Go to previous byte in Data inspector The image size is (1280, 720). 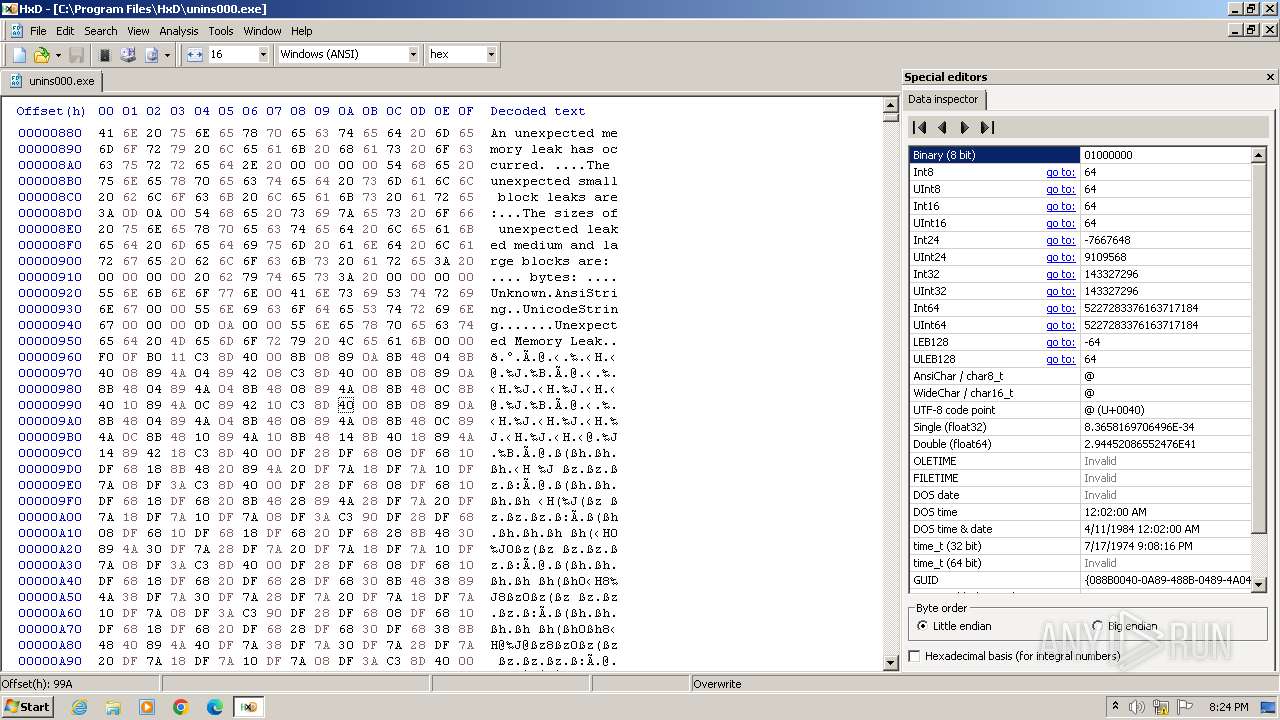[942, 127]
